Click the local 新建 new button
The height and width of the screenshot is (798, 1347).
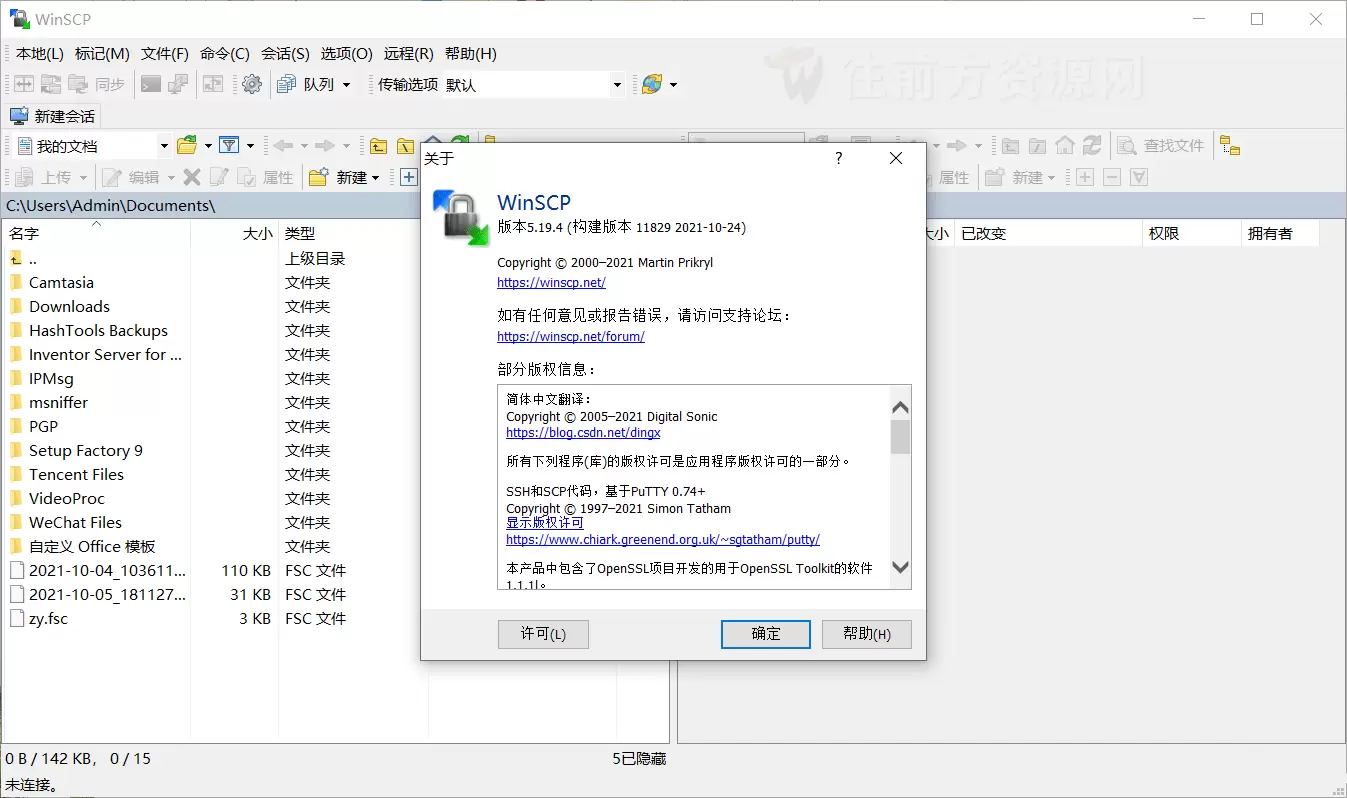coord(338,177)
